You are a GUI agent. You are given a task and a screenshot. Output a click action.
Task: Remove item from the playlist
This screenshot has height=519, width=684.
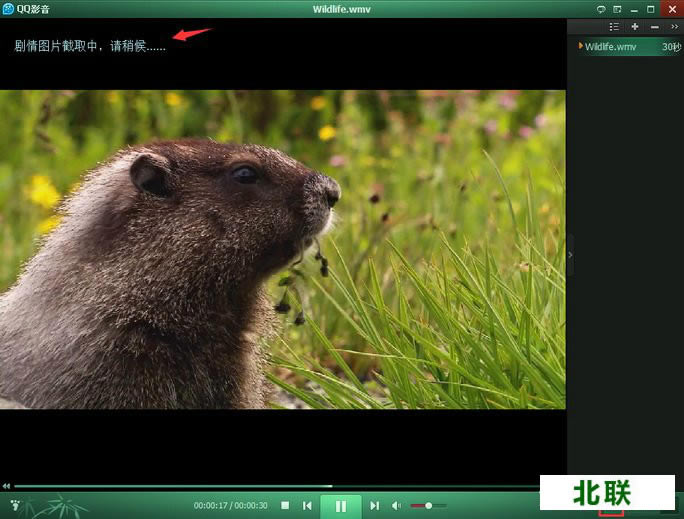click(654, 27)
